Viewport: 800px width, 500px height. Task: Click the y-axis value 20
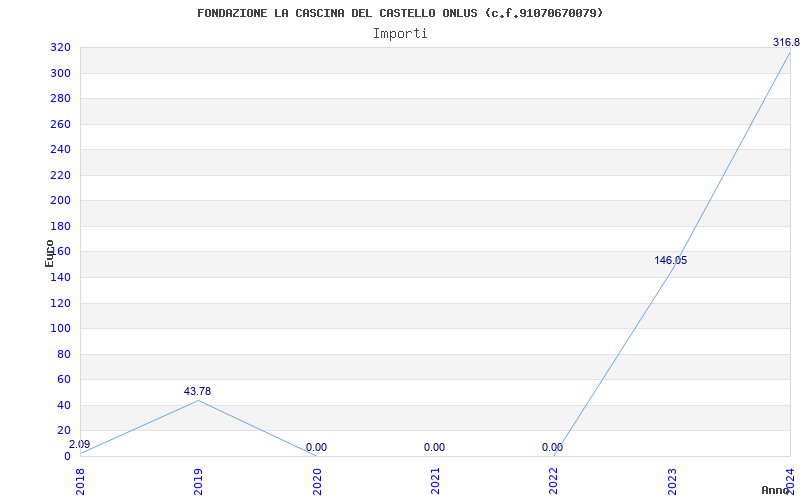coord(64,431)
